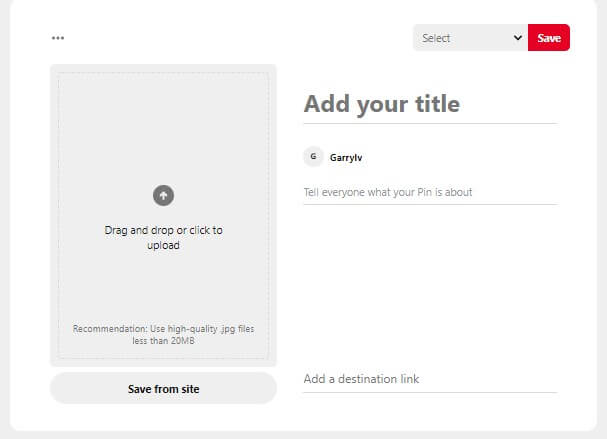Image resolution: width=607 pixels, height=439 pixels.
Task: Click the Drag and drop upload text
Action: 163,237
